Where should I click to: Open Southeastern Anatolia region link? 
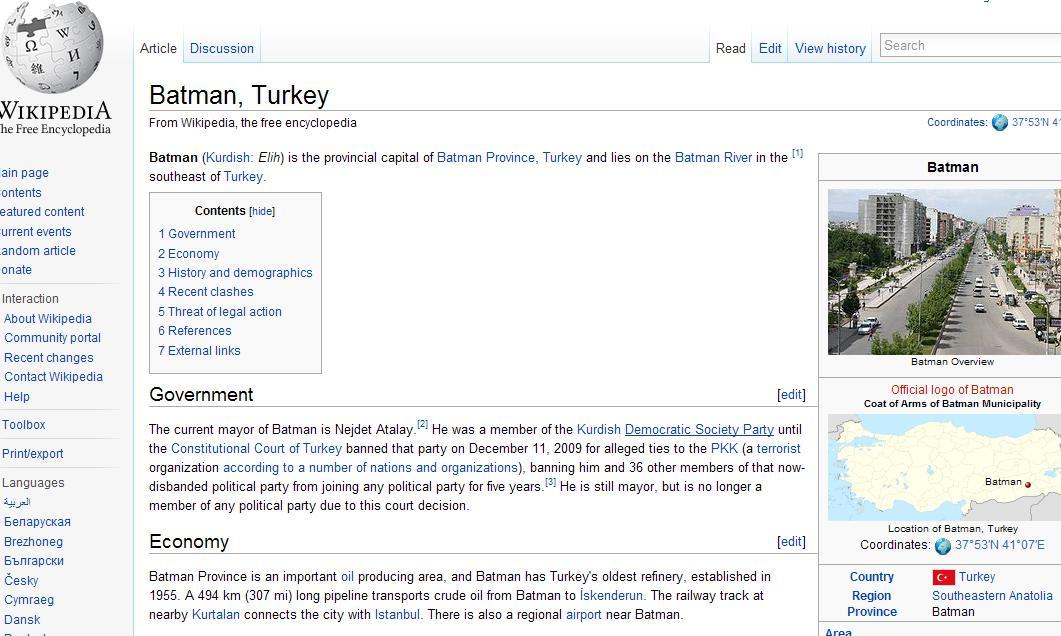(x=992, y=596)
